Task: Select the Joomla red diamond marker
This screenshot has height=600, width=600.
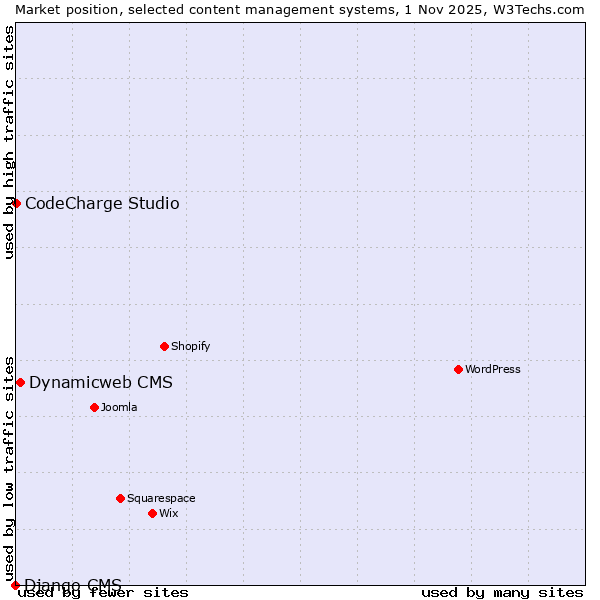Action: (x=94, y=407)
